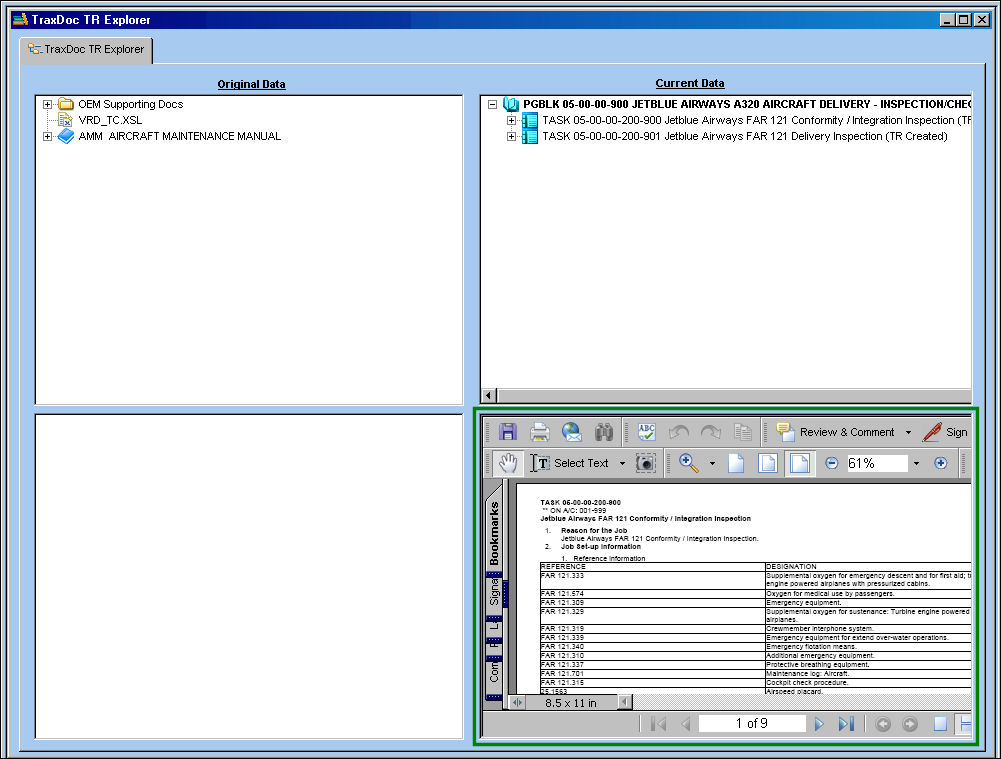Select the Snapshot camera tool
The image size is (1001, 759).
pyautogui.click(x=646, y=463)
